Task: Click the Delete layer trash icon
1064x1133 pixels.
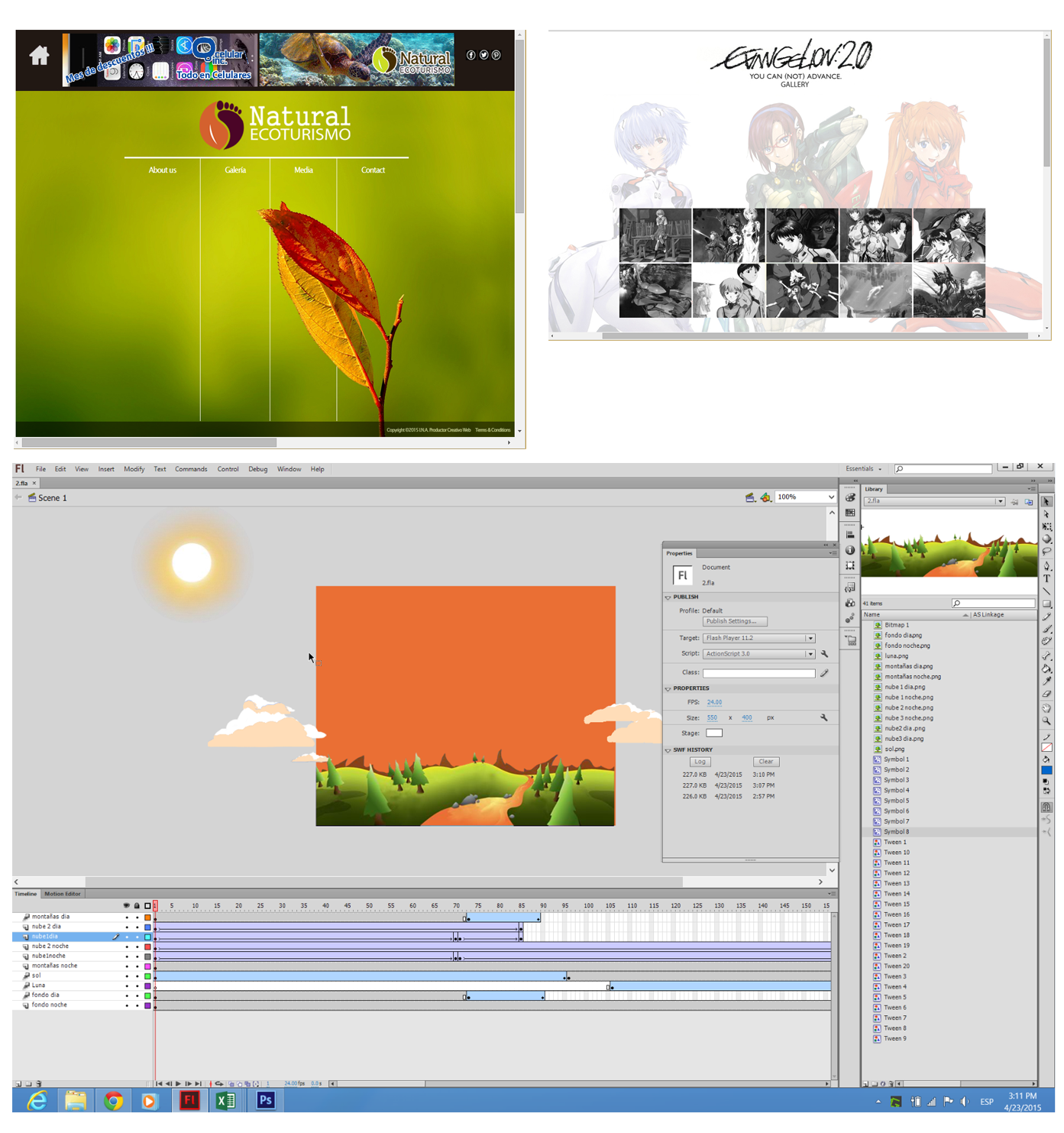Action: coord(39,1083)
